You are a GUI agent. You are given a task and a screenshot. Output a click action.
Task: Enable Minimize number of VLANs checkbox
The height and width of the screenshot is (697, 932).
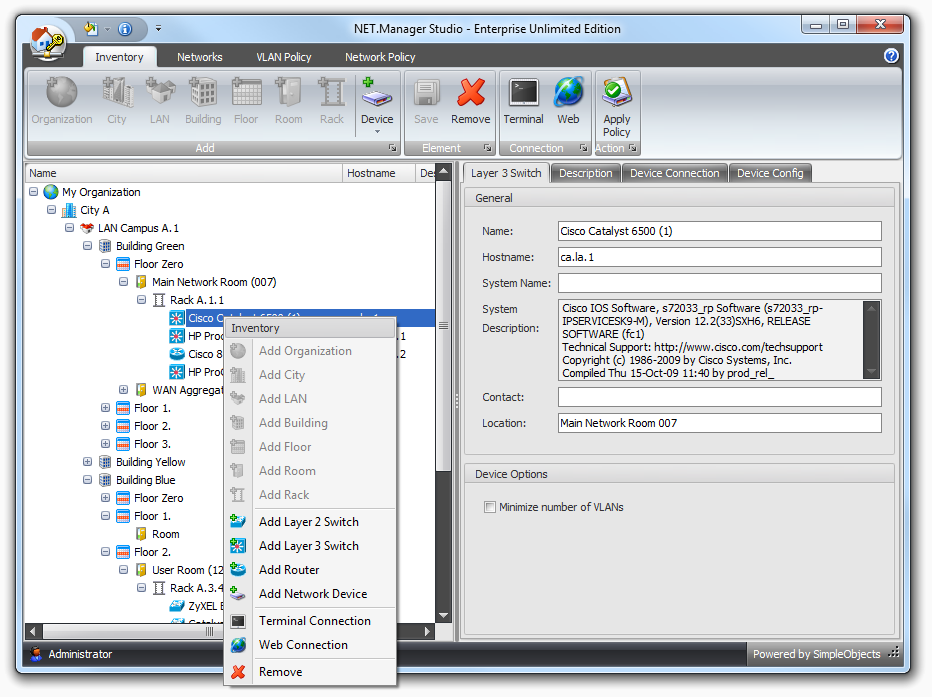pos(490,507)
